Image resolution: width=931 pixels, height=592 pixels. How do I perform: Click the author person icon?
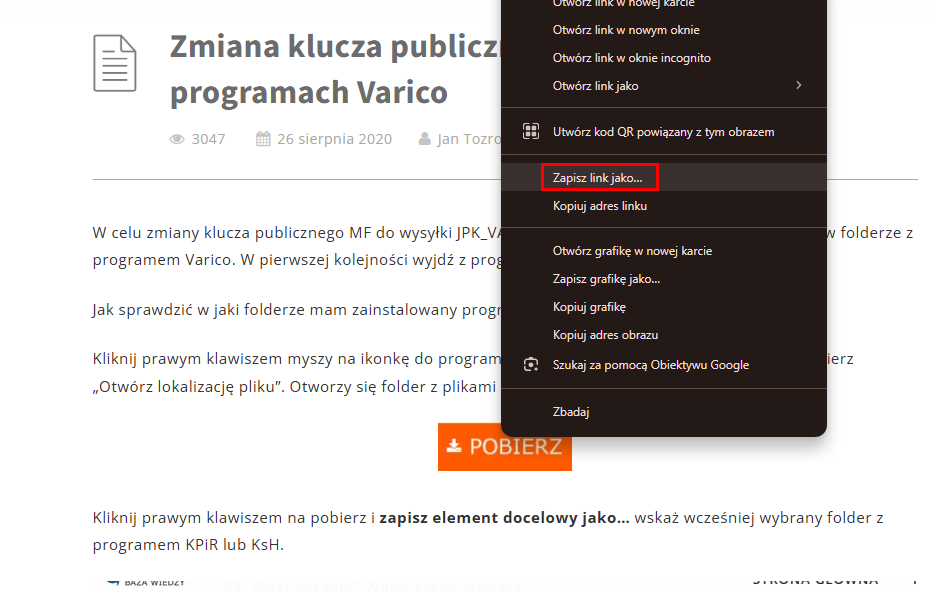[425, 139]
